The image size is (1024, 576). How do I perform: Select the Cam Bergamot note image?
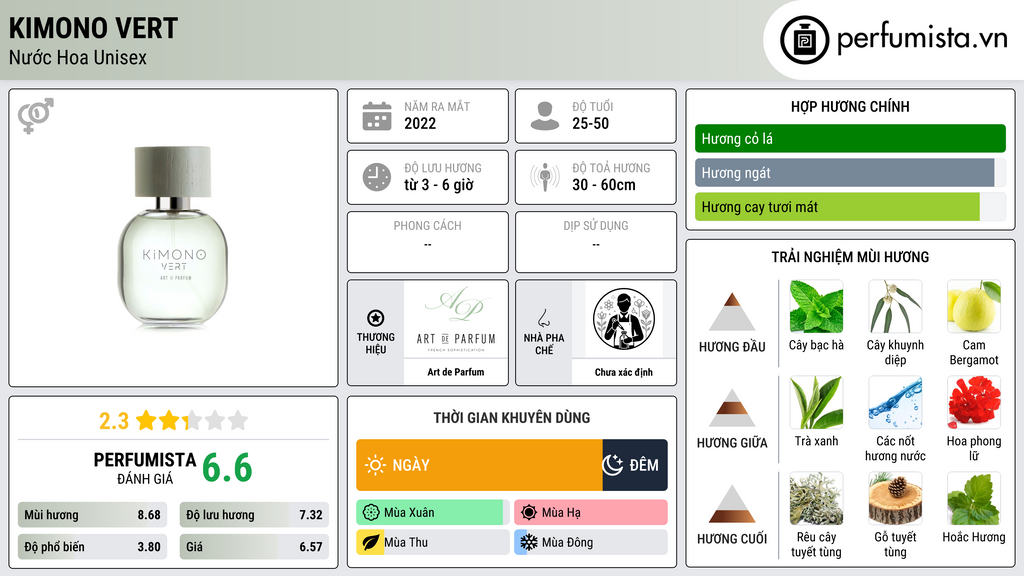point(974,307)
